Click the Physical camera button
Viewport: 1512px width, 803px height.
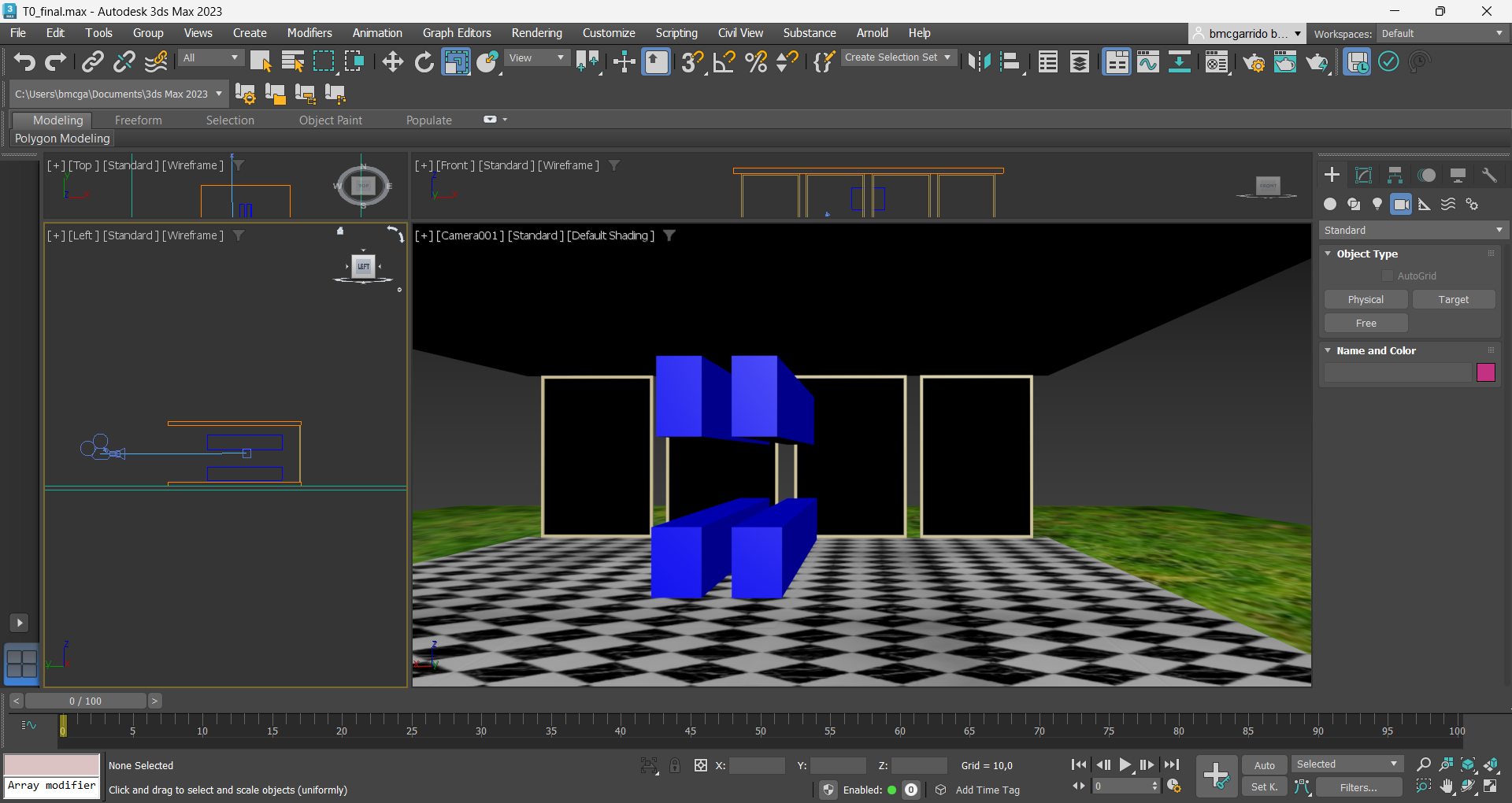pos(1366,299)
